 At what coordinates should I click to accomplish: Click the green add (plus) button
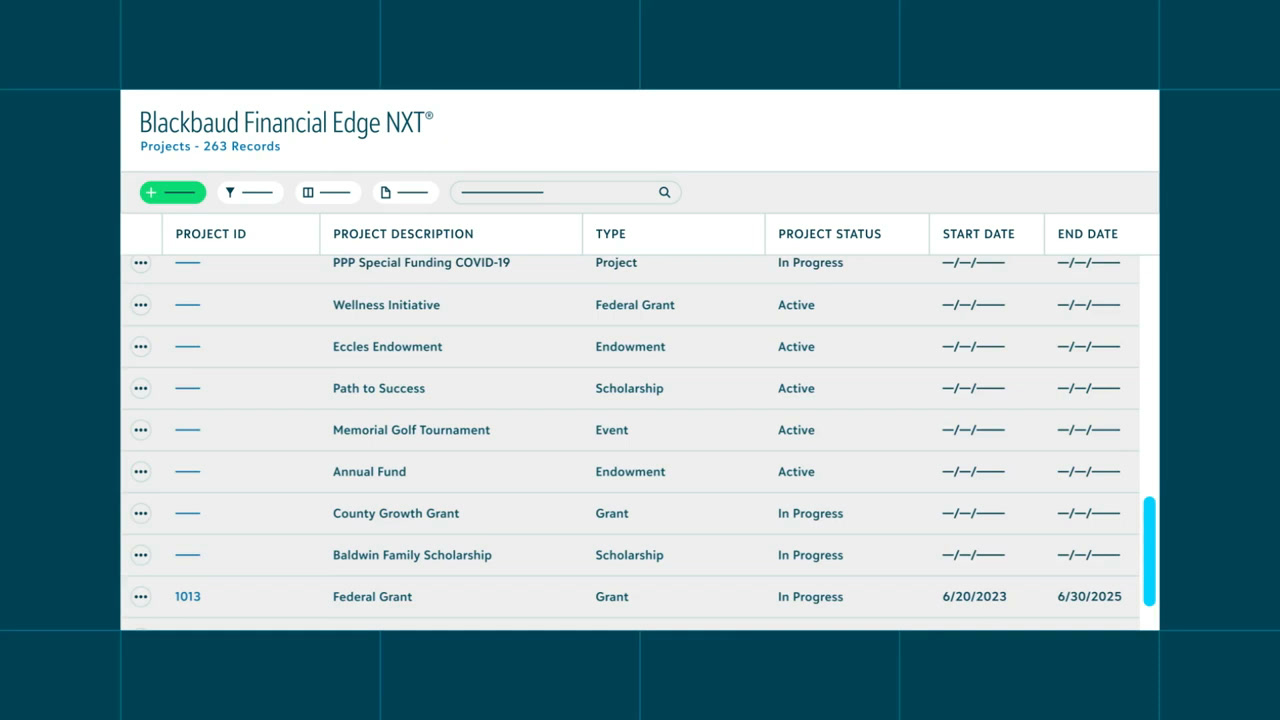coord(173,192)
